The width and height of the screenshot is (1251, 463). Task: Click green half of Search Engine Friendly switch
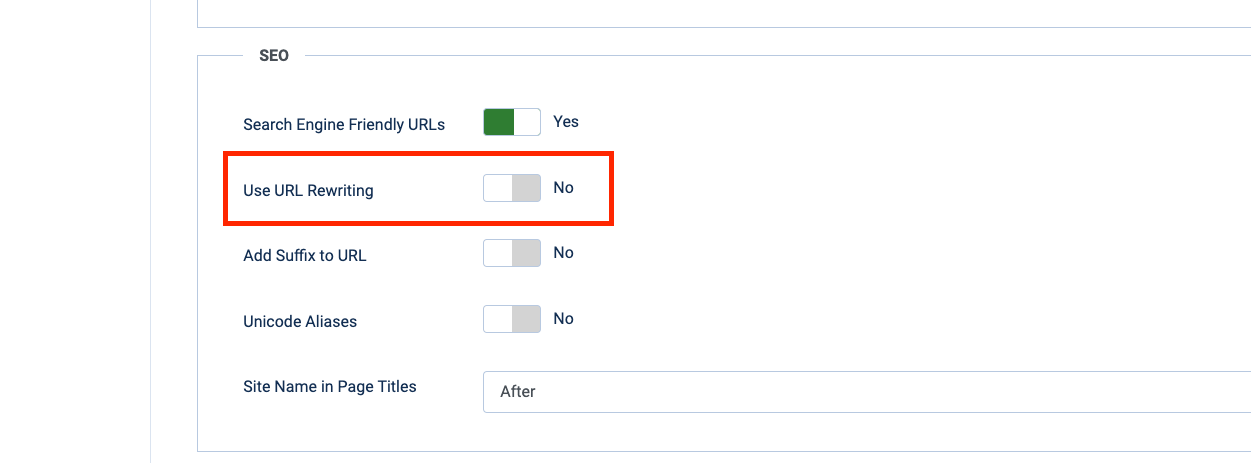tap(498, 122)
